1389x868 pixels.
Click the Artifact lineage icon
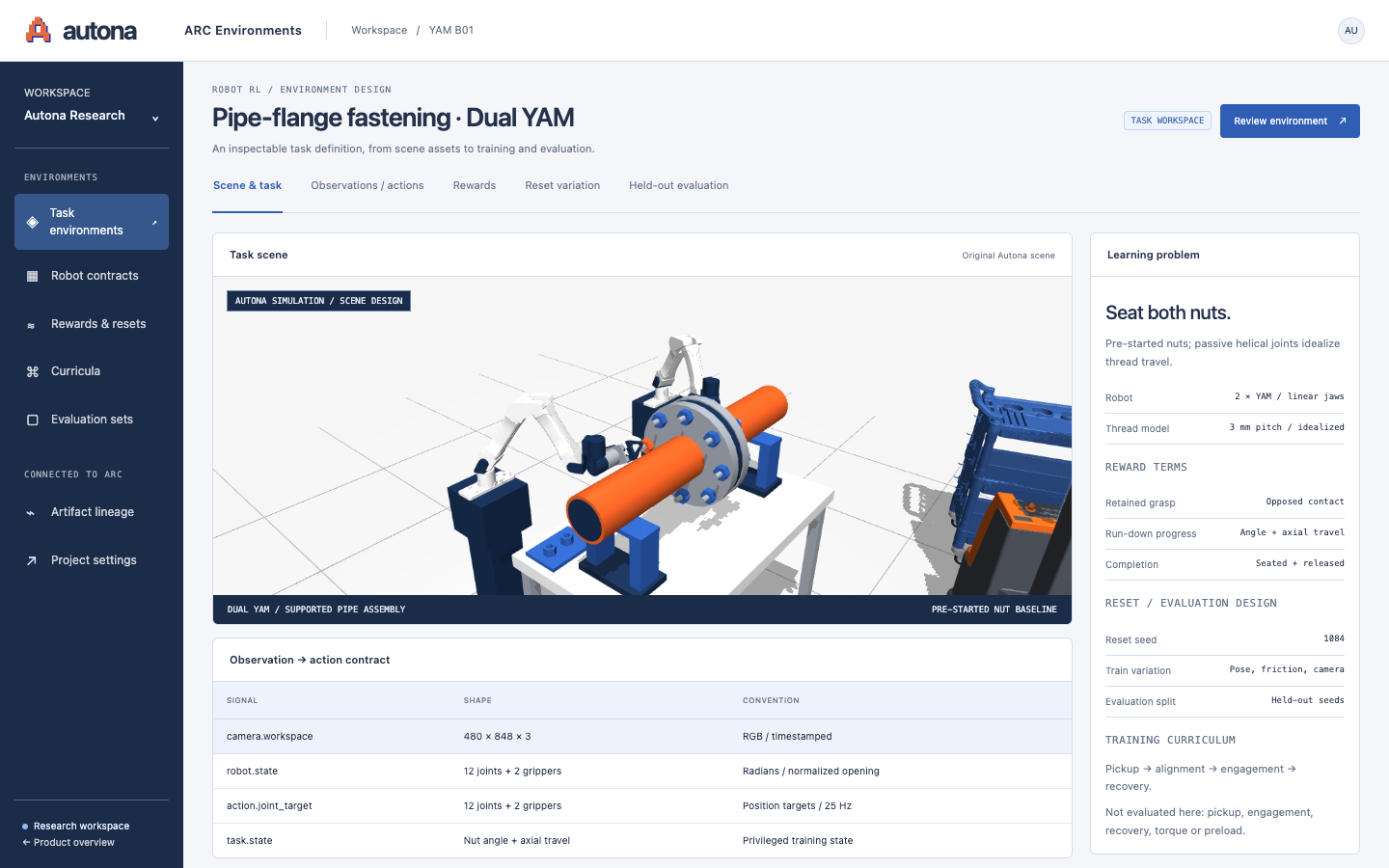coord(31,512)
